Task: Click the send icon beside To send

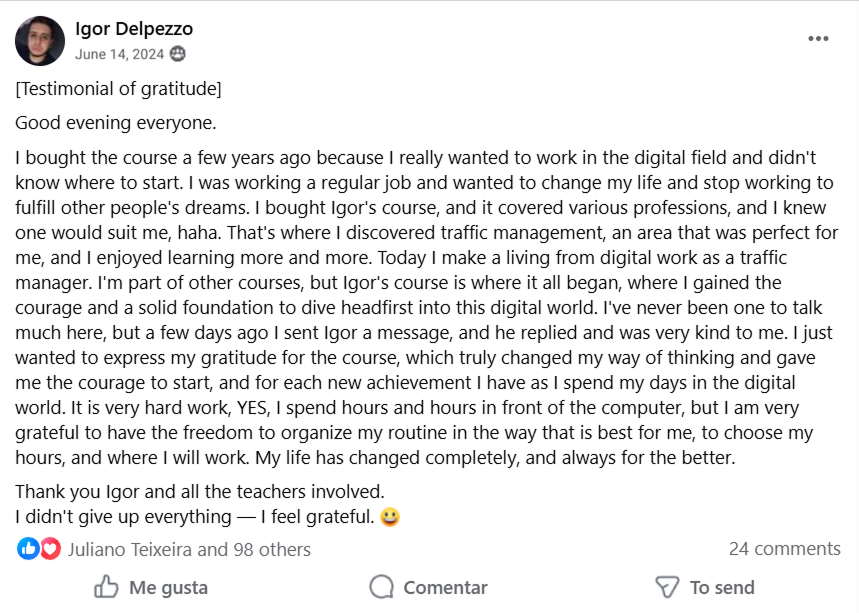Action: [x=666, y=587]
